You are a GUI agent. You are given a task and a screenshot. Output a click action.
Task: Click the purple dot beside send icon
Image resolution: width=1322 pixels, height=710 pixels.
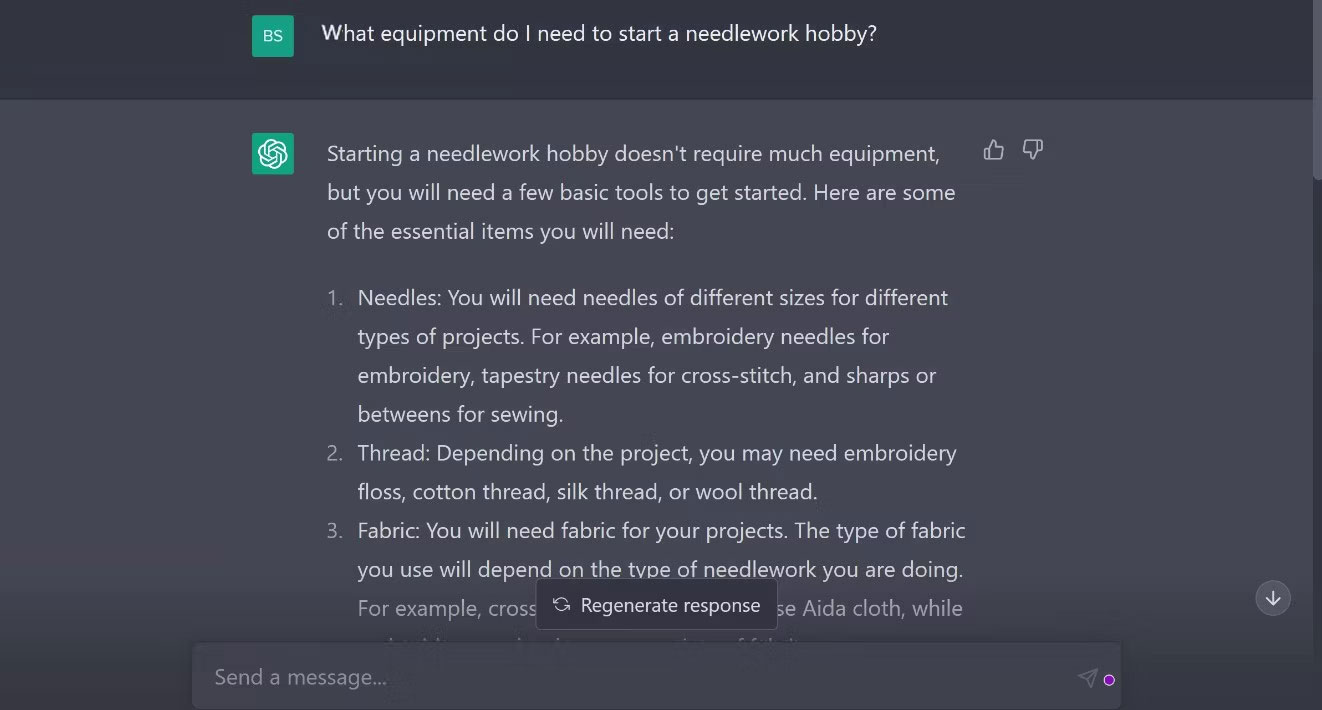click(x=1109, y=680)
